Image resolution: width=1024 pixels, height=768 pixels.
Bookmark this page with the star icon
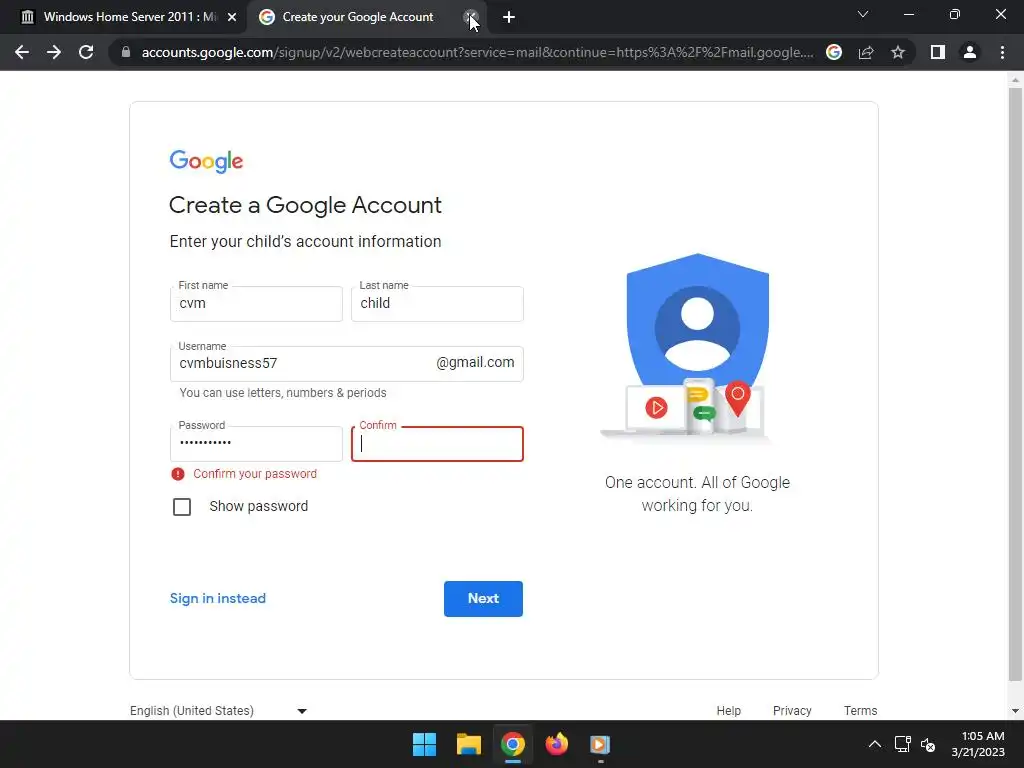pyautogui.click(x=898, y=52)
